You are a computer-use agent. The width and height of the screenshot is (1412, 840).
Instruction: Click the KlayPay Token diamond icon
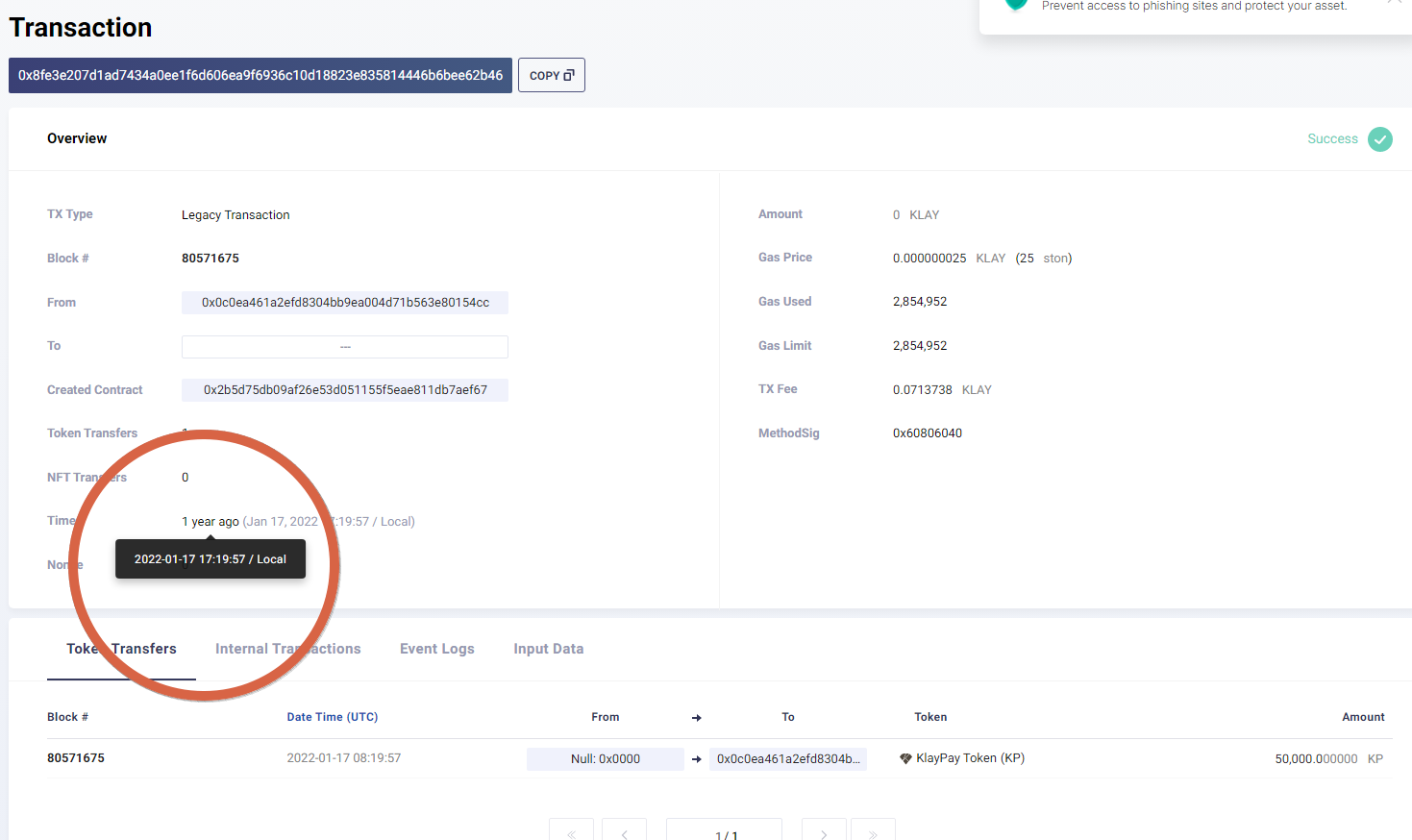[905, 758]
